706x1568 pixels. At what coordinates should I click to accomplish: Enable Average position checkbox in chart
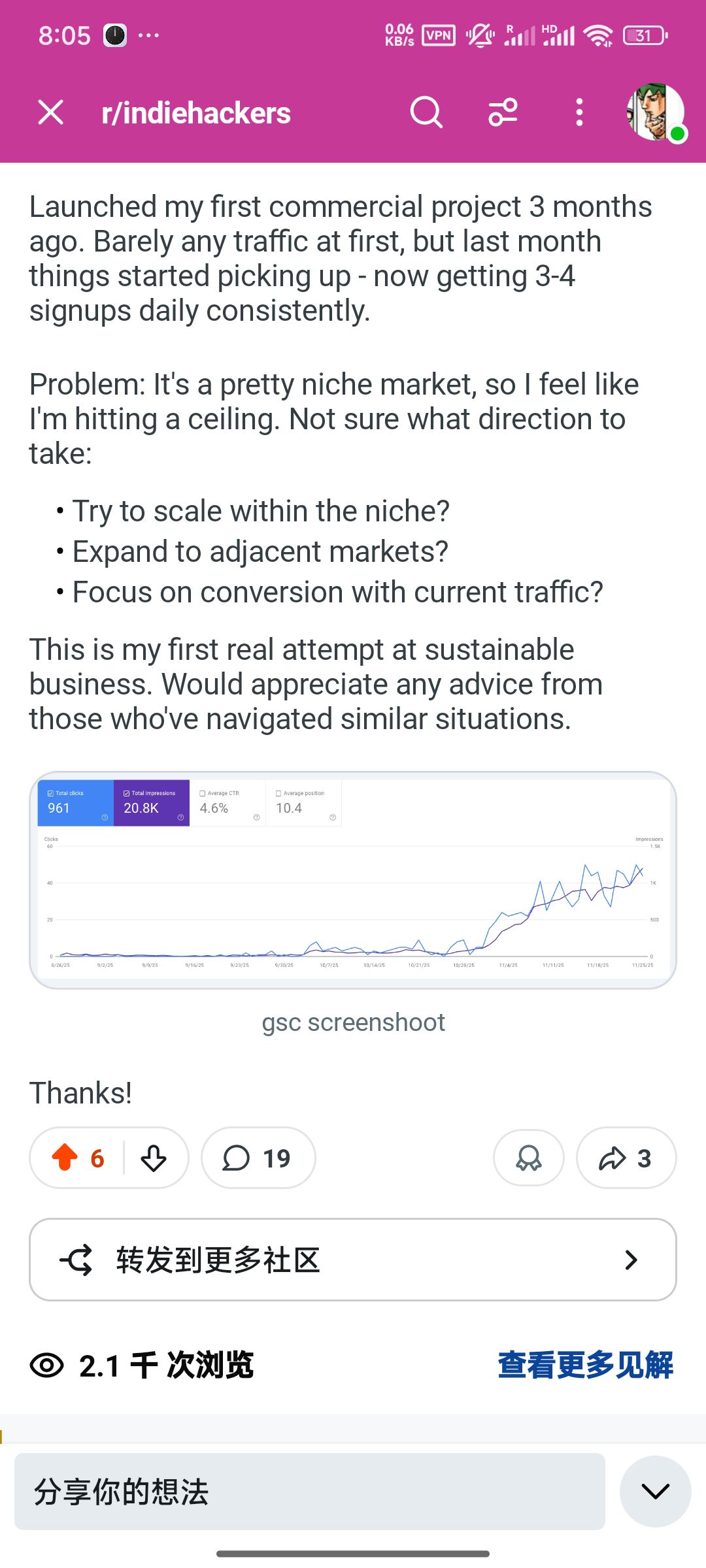278,793
